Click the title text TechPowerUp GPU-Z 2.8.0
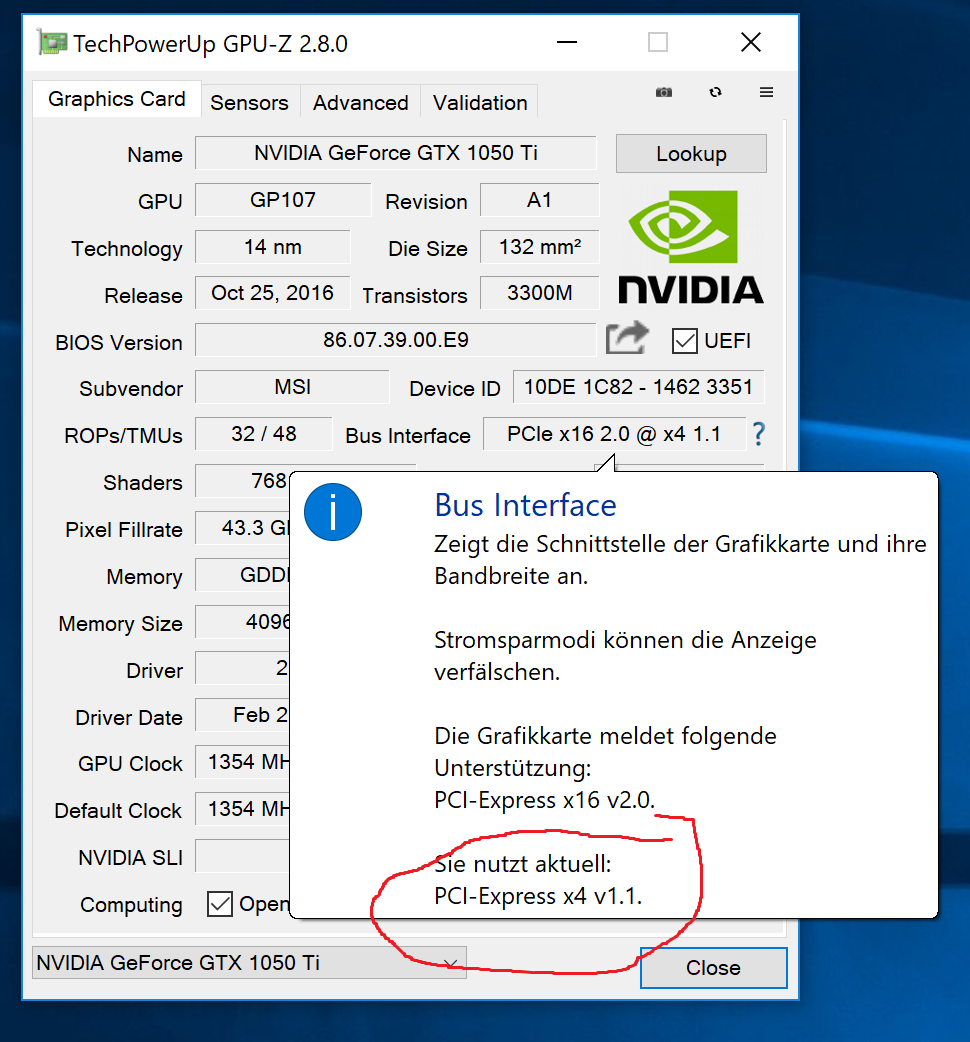The height and width of the screenshot is (1042, 970). tap(211, 44)
